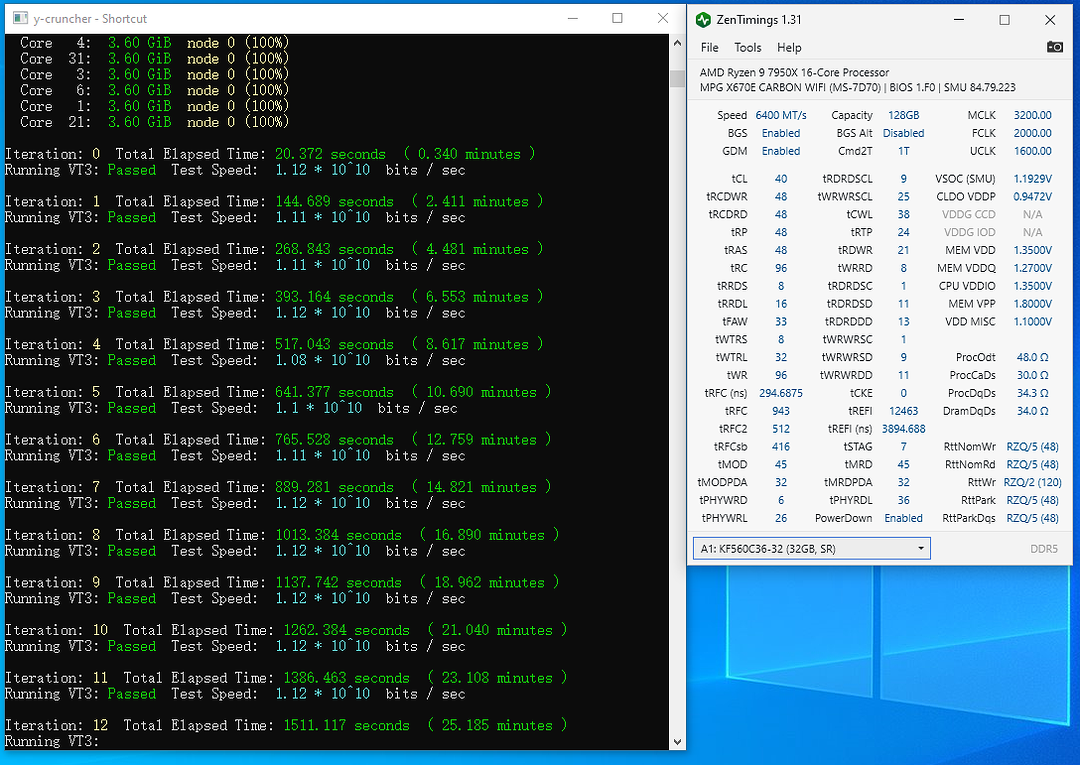Image resolution: width=1080 pixels, height=765 pixels.
Task: Open the File menu in ZenTimings
Action: pyautogui.click(x=709, y=47)
